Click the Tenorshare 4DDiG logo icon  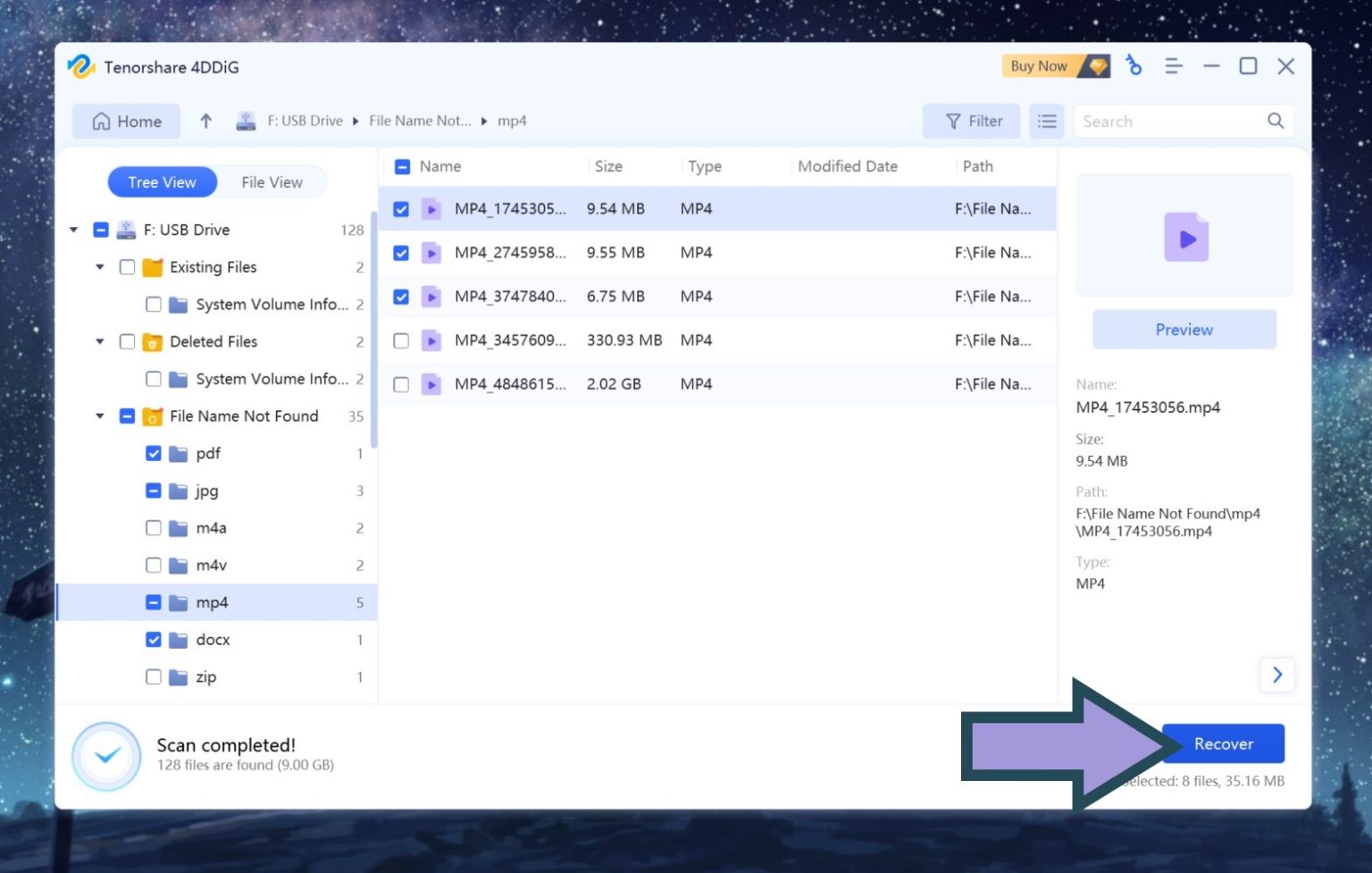pos(81,66)
